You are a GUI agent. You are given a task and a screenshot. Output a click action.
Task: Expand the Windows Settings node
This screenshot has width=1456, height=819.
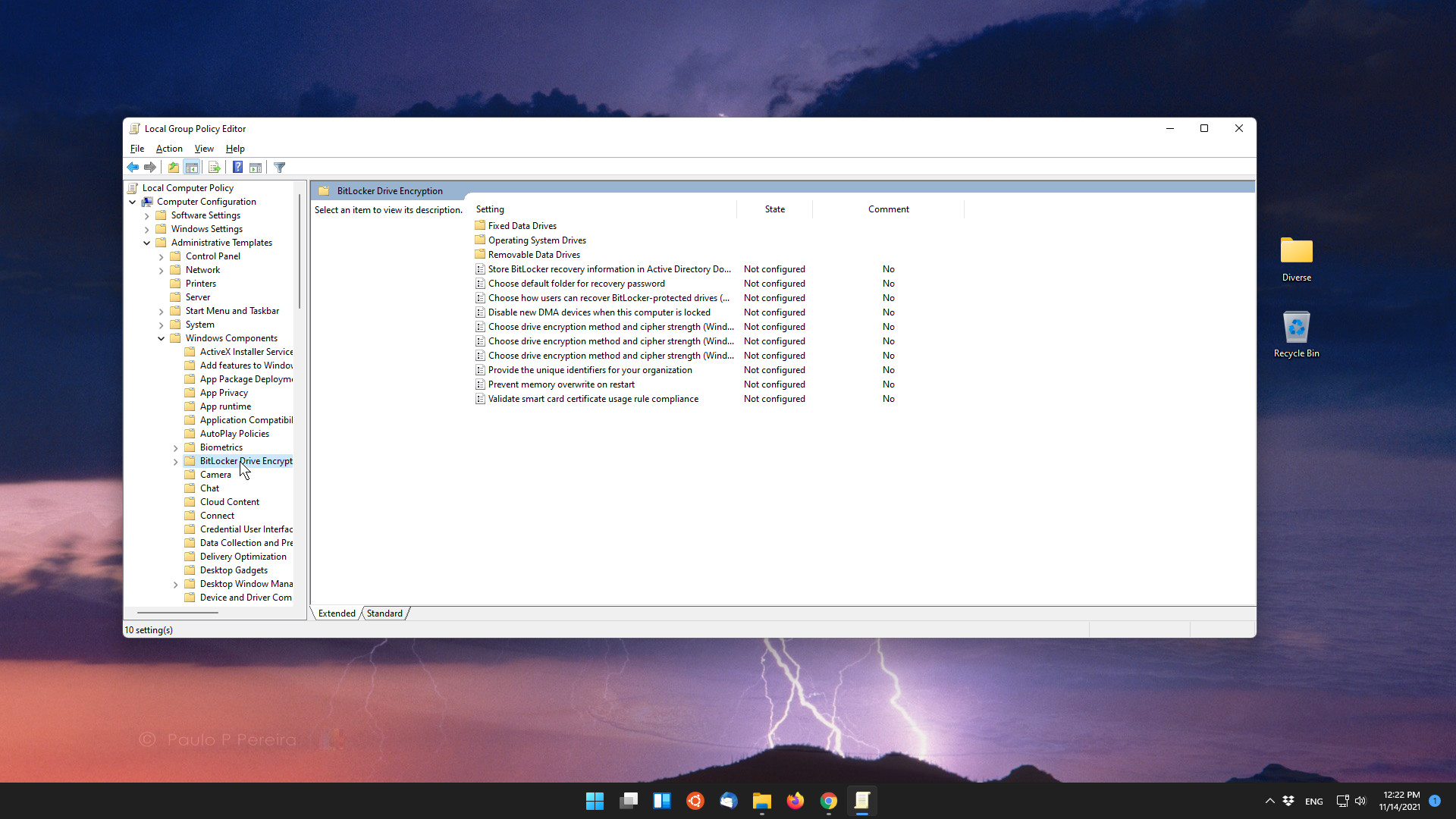147,229
